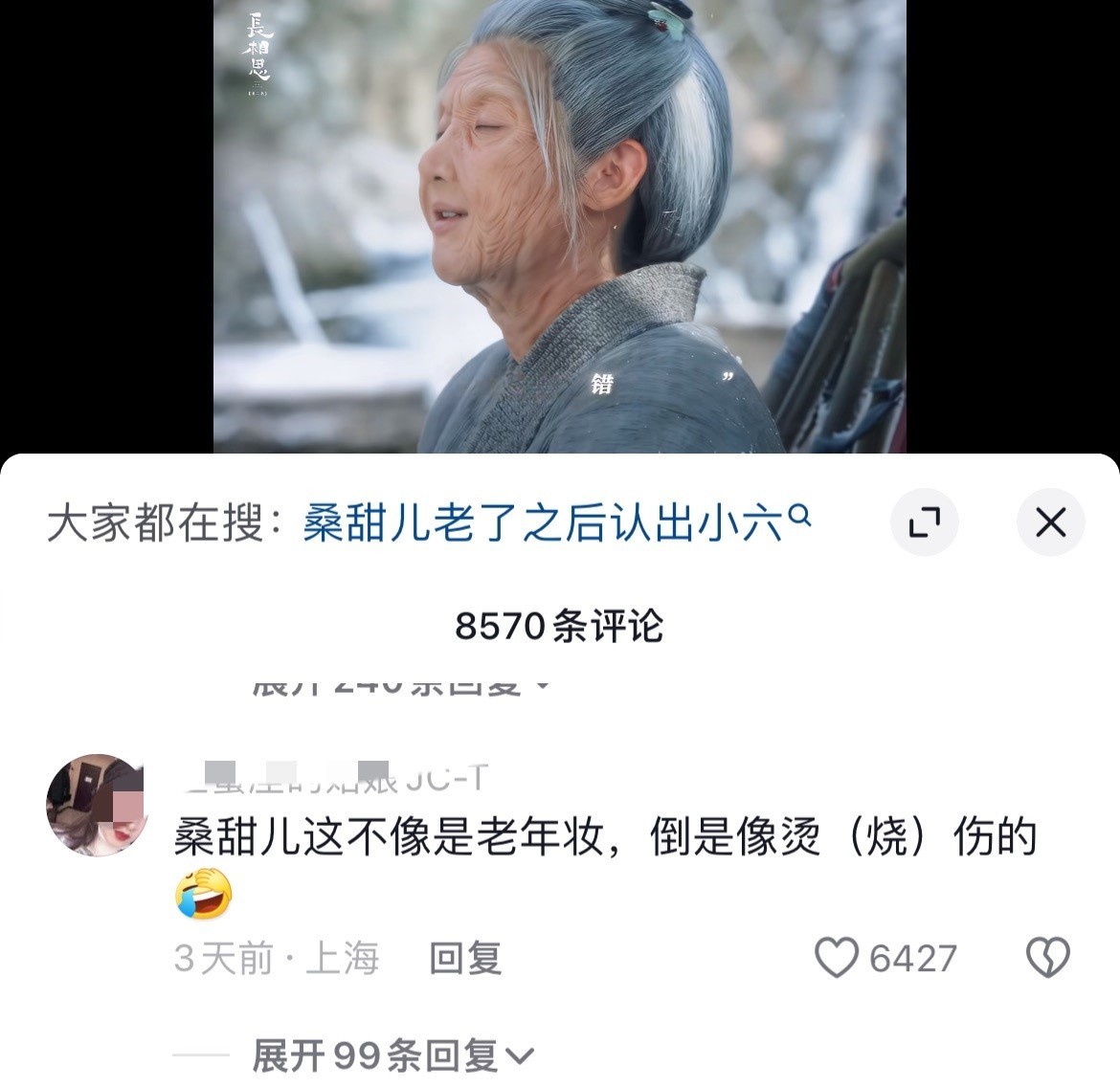
Task: Open the blurred commenter username
Action: pos(332,778)
